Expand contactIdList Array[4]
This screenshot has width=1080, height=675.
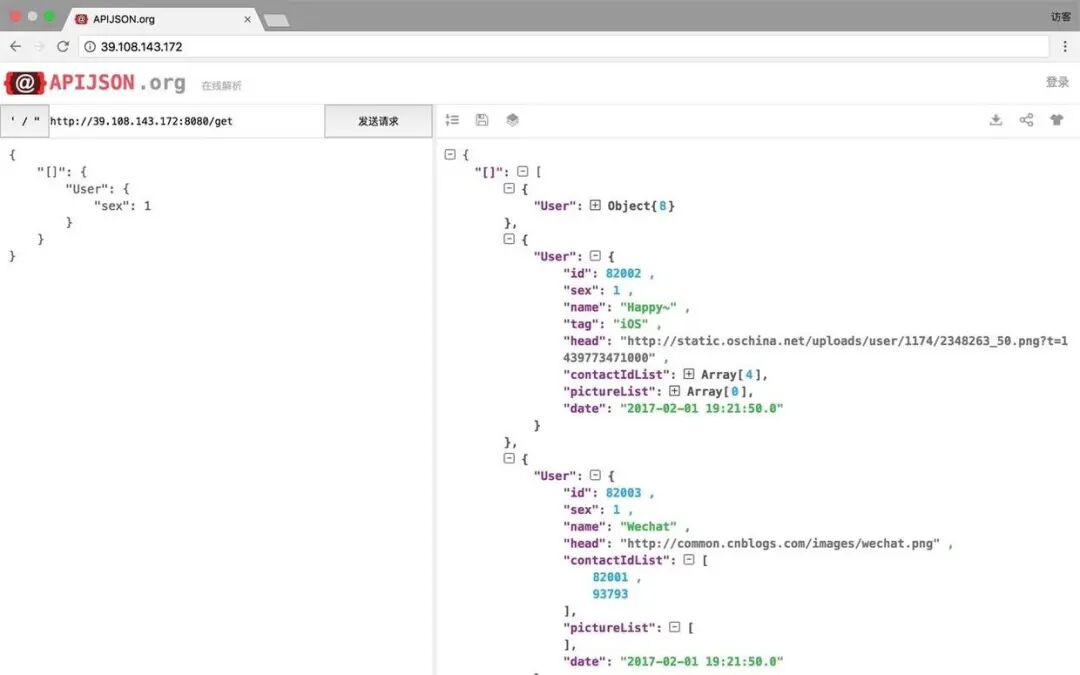689,374
